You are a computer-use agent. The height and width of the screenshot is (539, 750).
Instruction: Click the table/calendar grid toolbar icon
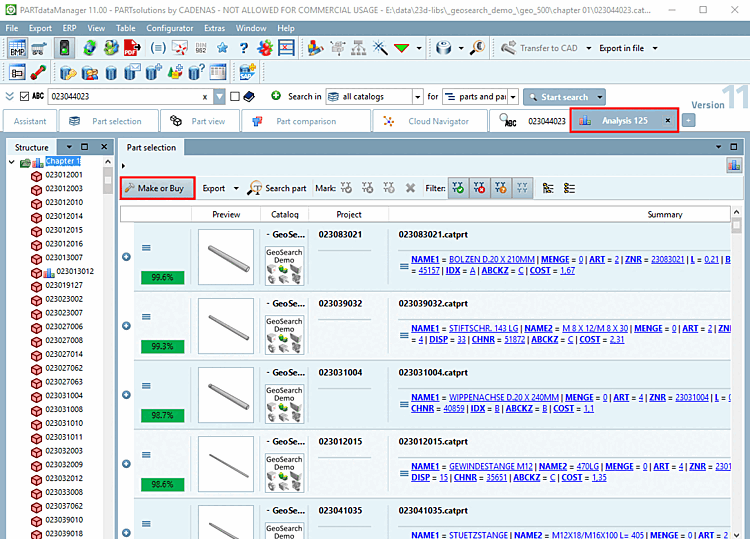[x=218, y=72]
